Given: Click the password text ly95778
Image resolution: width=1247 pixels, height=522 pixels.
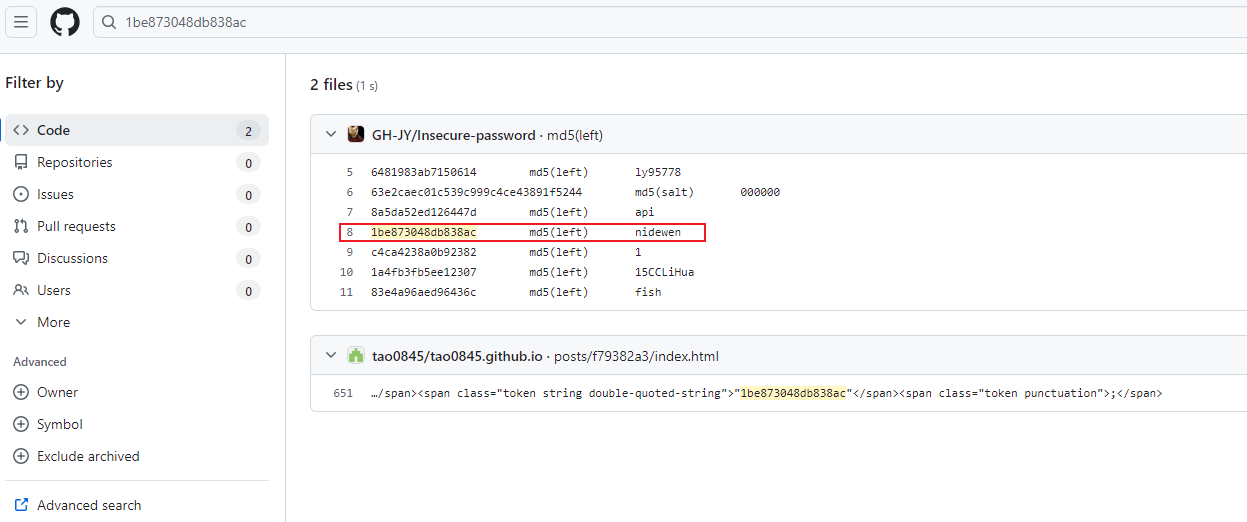Looking at the screenshot, I should tap(658, 172).
